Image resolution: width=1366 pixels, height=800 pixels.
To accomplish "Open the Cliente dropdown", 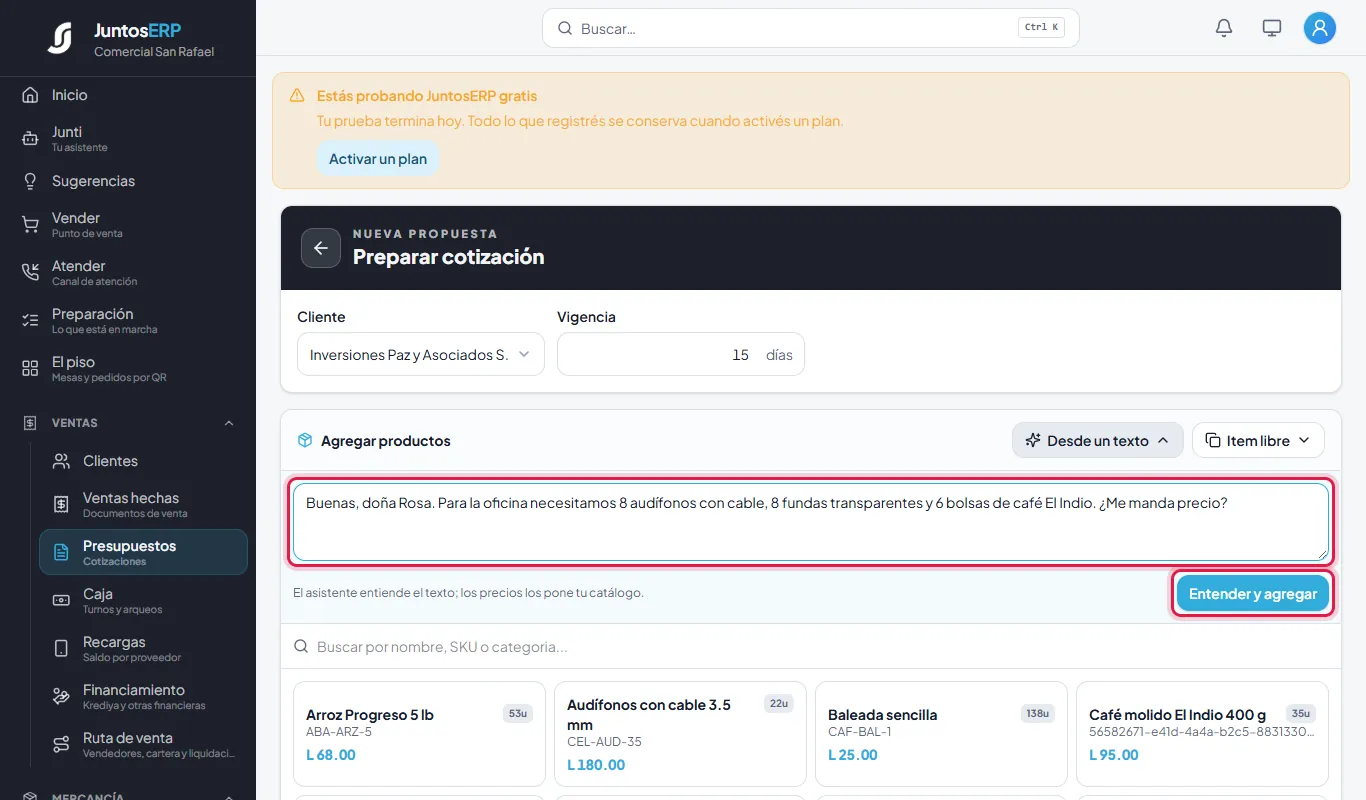I will point(421,354).
